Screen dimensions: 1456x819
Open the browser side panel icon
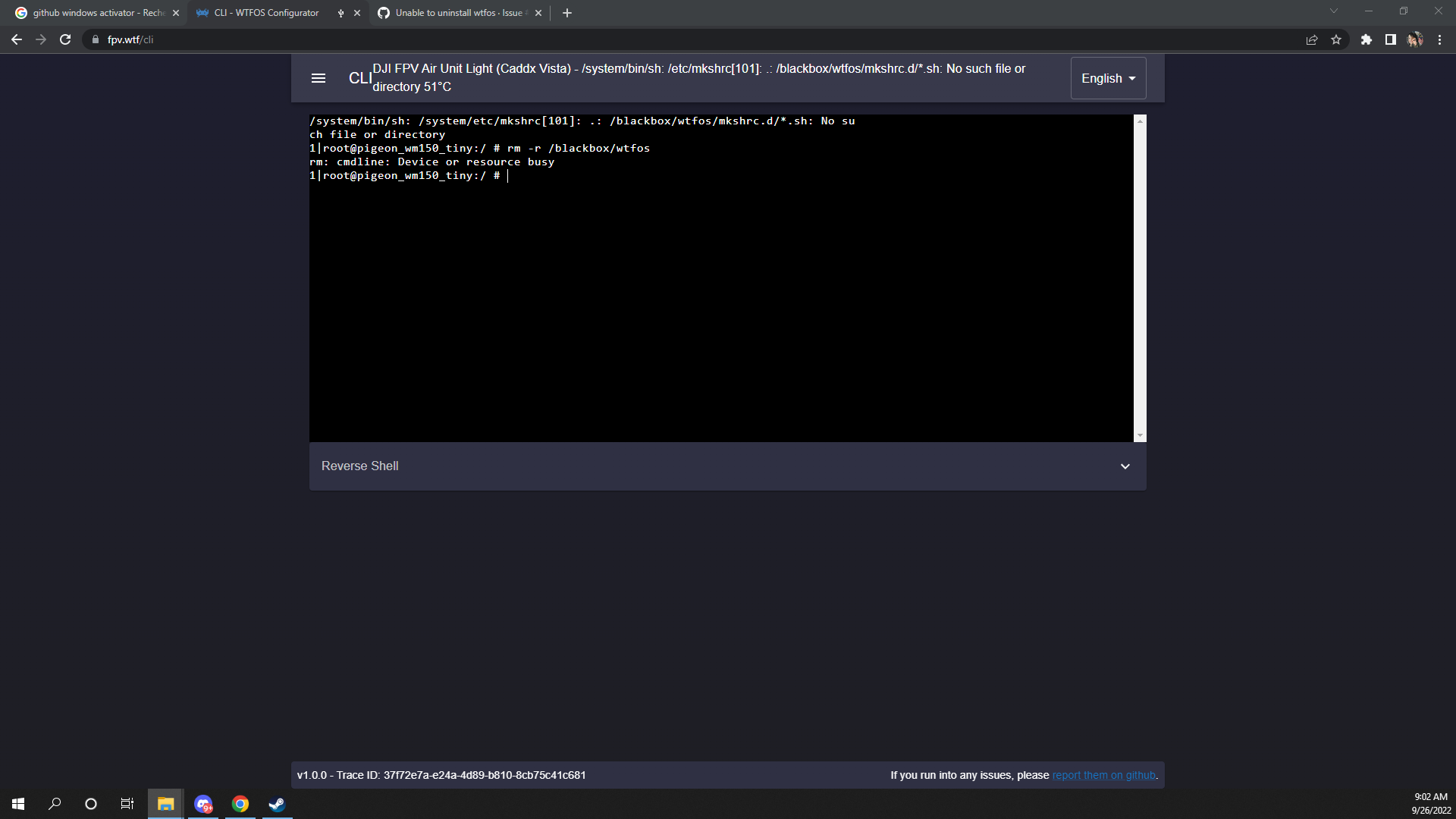[1391, 39]
